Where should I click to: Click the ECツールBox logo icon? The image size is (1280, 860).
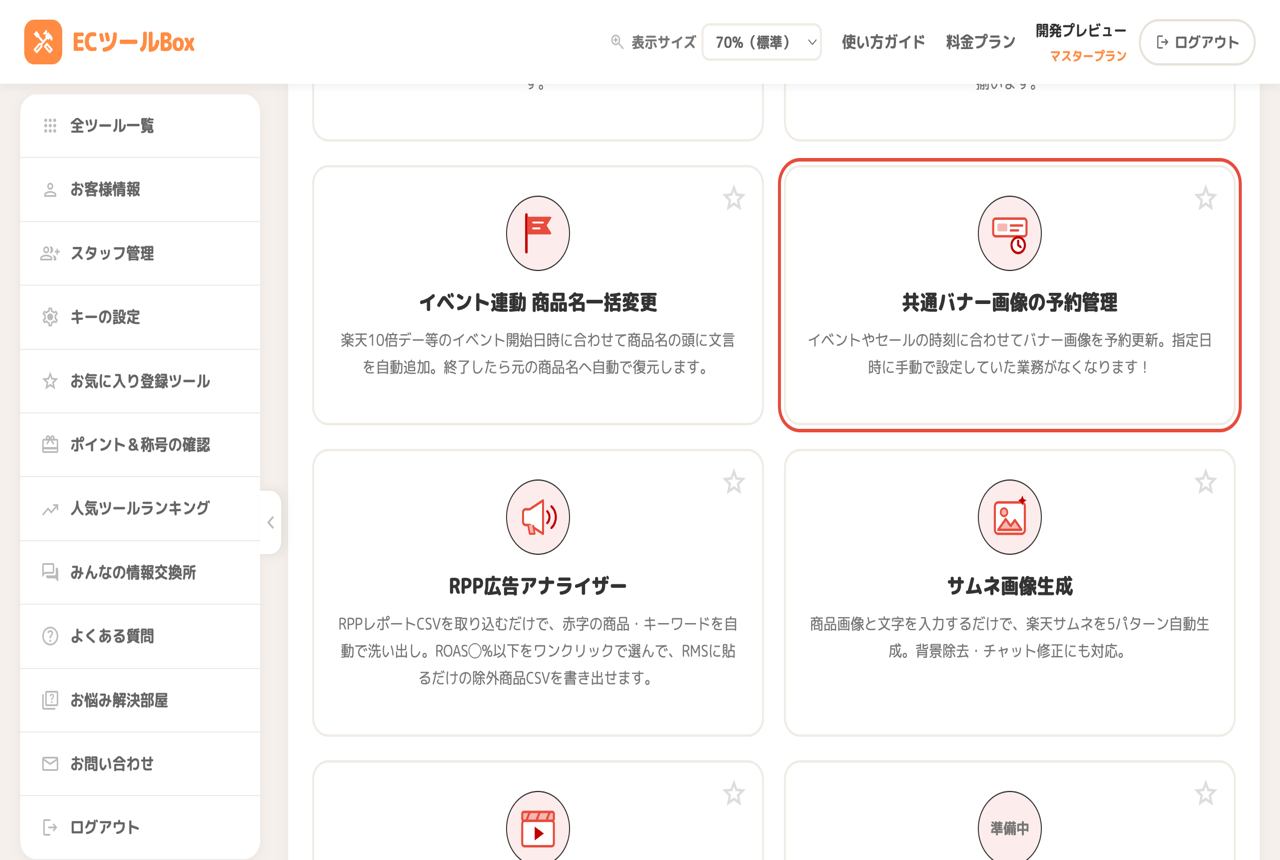click(x=43, y=42)
